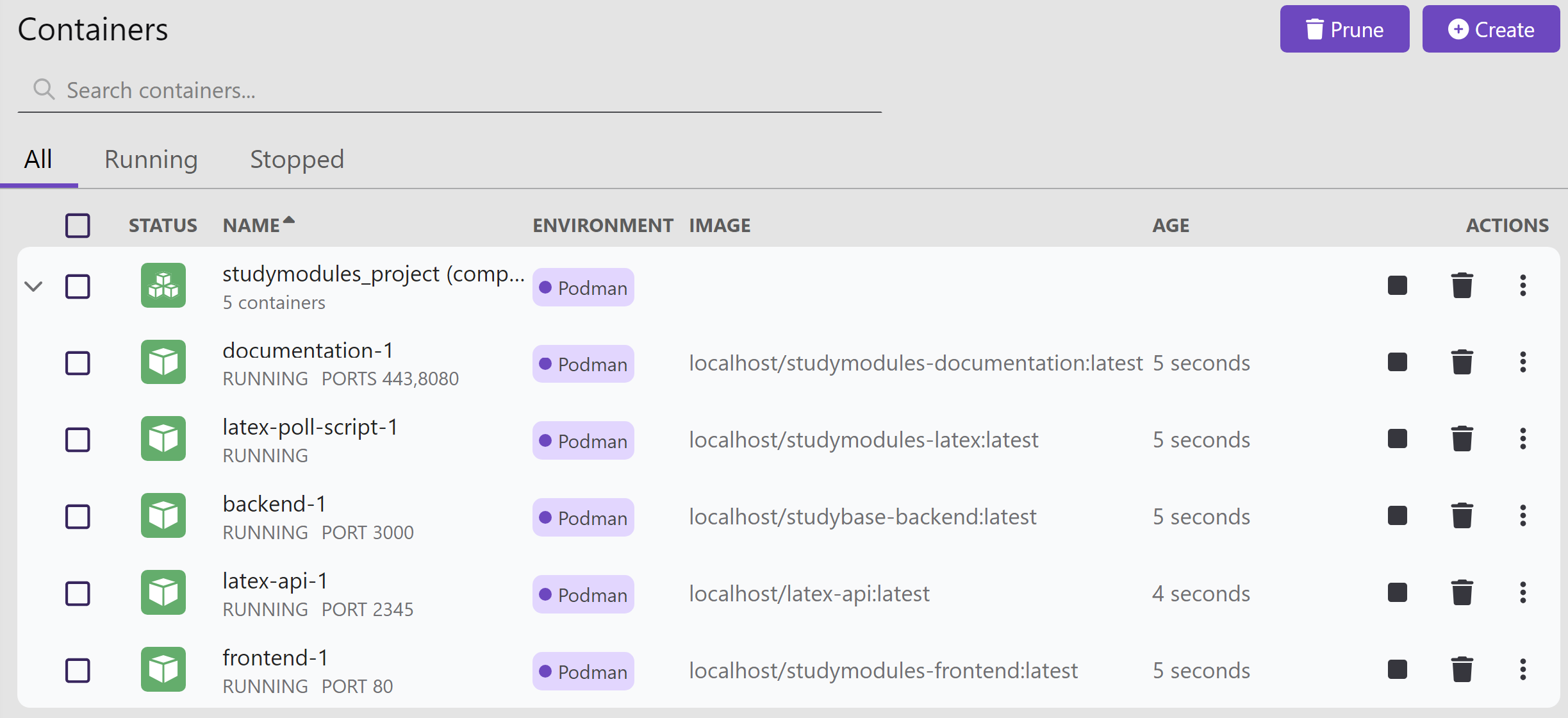Image resolution: width=1568 pixels, height=718 pixels.
Task: Click the Create container button
Action: click(1490, 29)
